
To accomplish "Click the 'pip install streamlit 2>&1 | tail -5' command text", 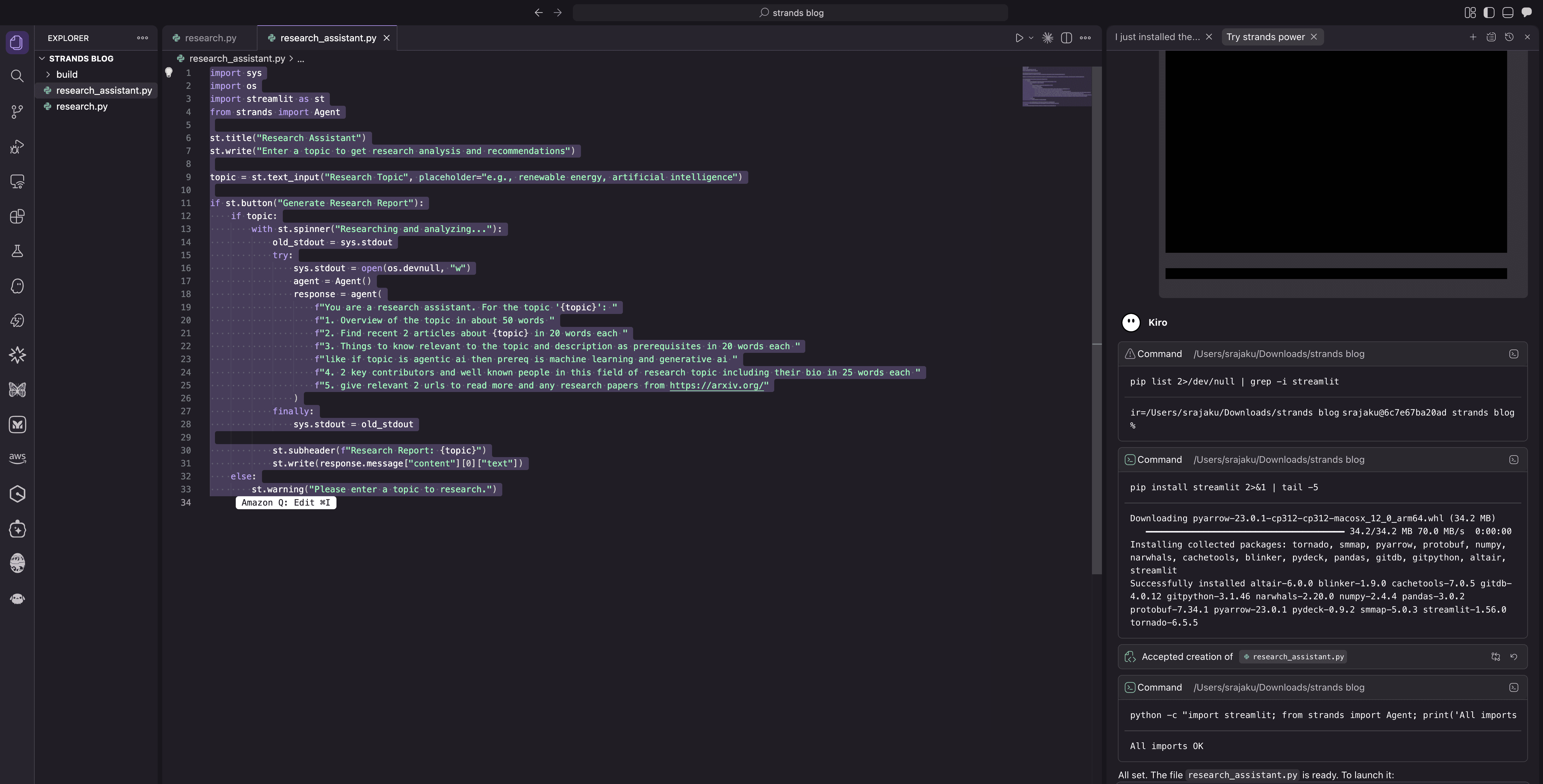I will pyautogui.click(x=1224, y=487).
